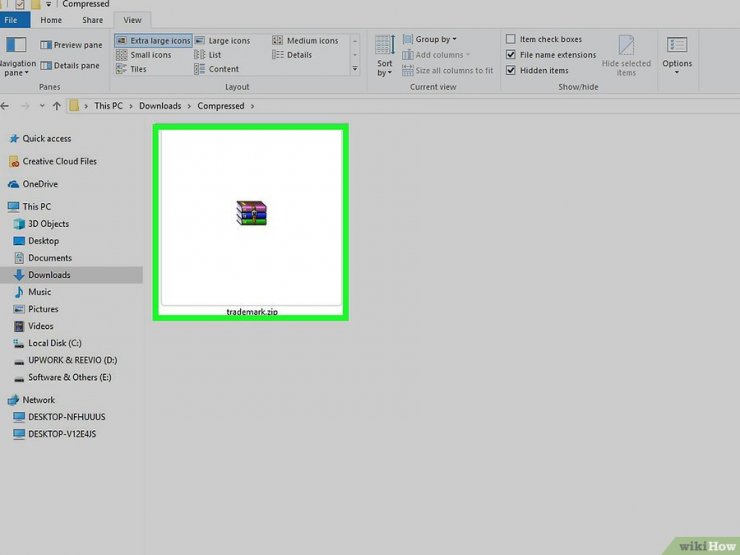Click This PC in address bar

coord(109,106)
